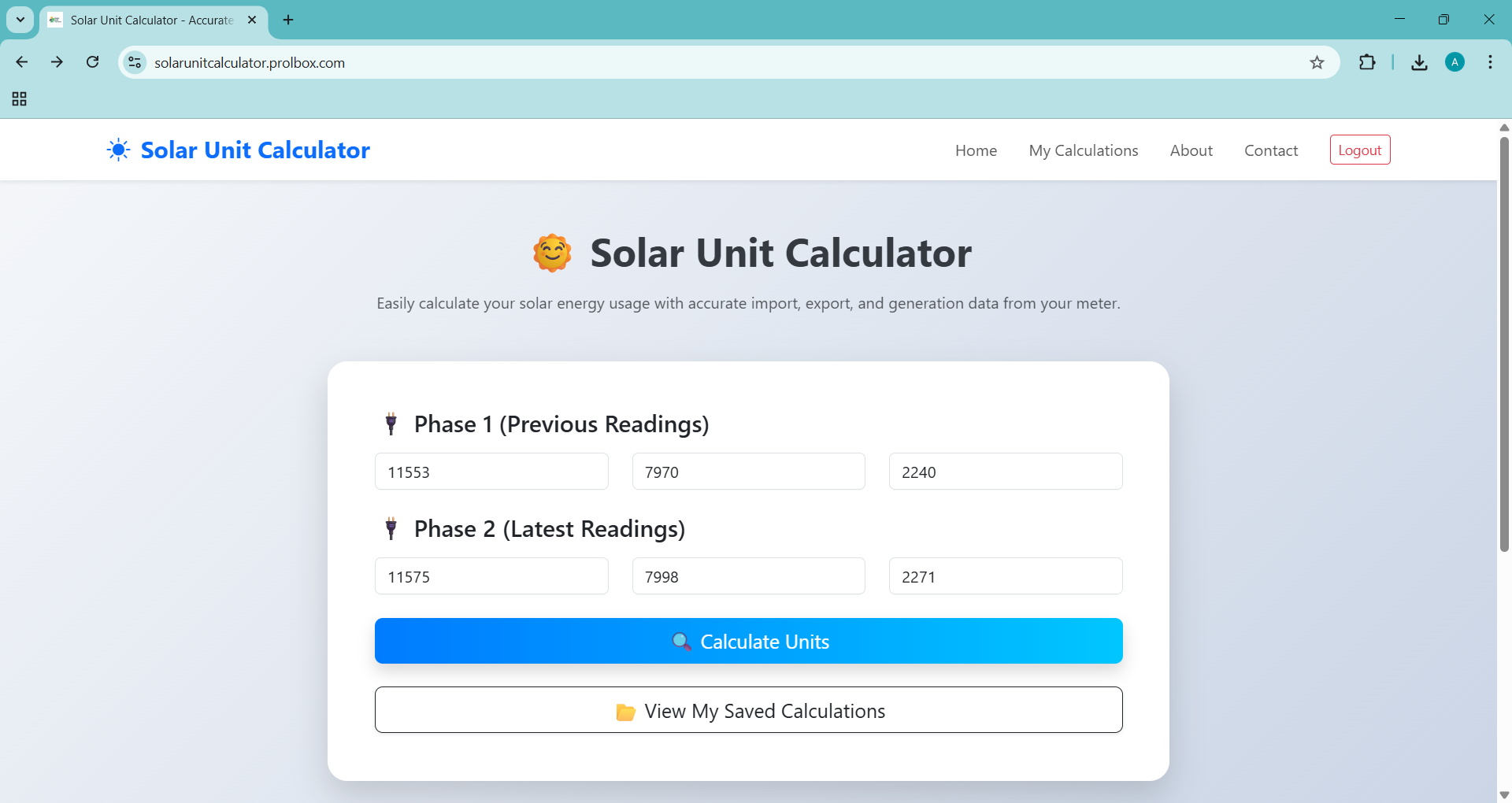Click the Calculate Units button
This screenshot has width=1512, height=803.
[x=748, y=641]
